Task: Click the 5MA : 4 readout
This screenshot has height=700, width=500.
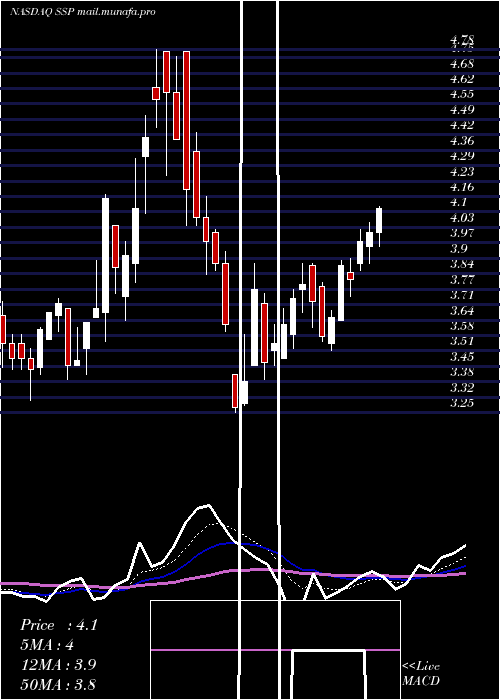Action: click(x=47, y=645)
